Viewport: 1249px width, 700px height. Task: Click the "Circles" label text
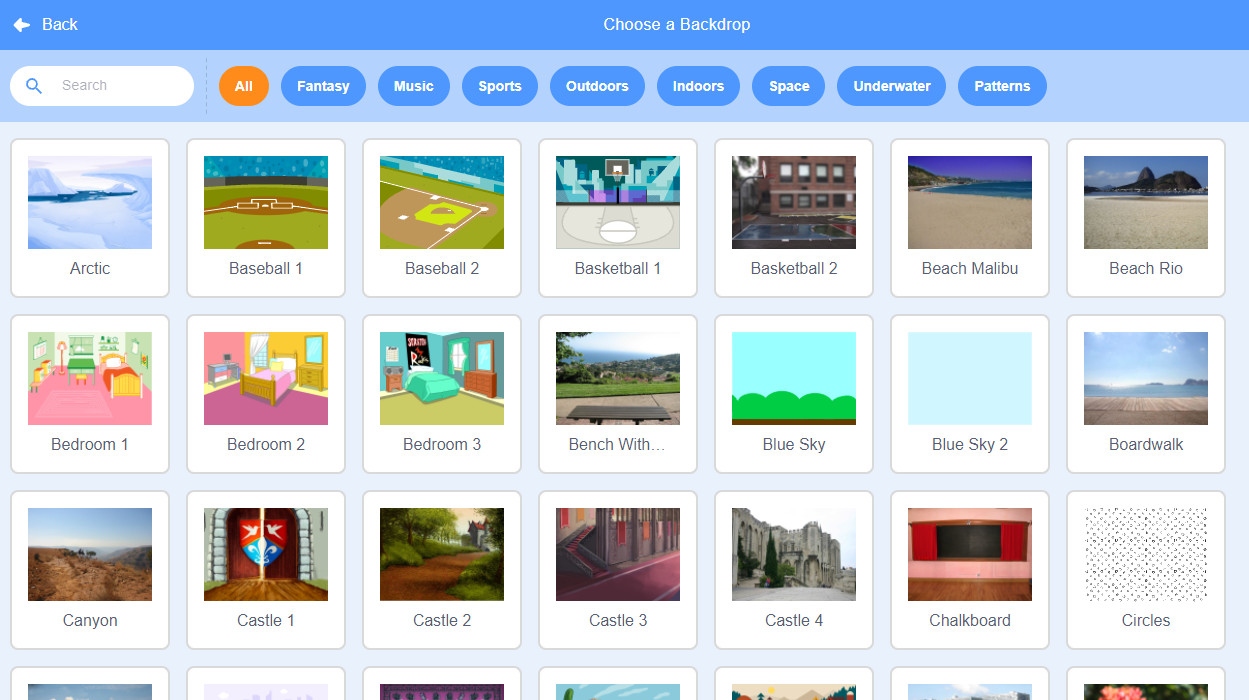pyautogui.click(x=1146, y=621)
